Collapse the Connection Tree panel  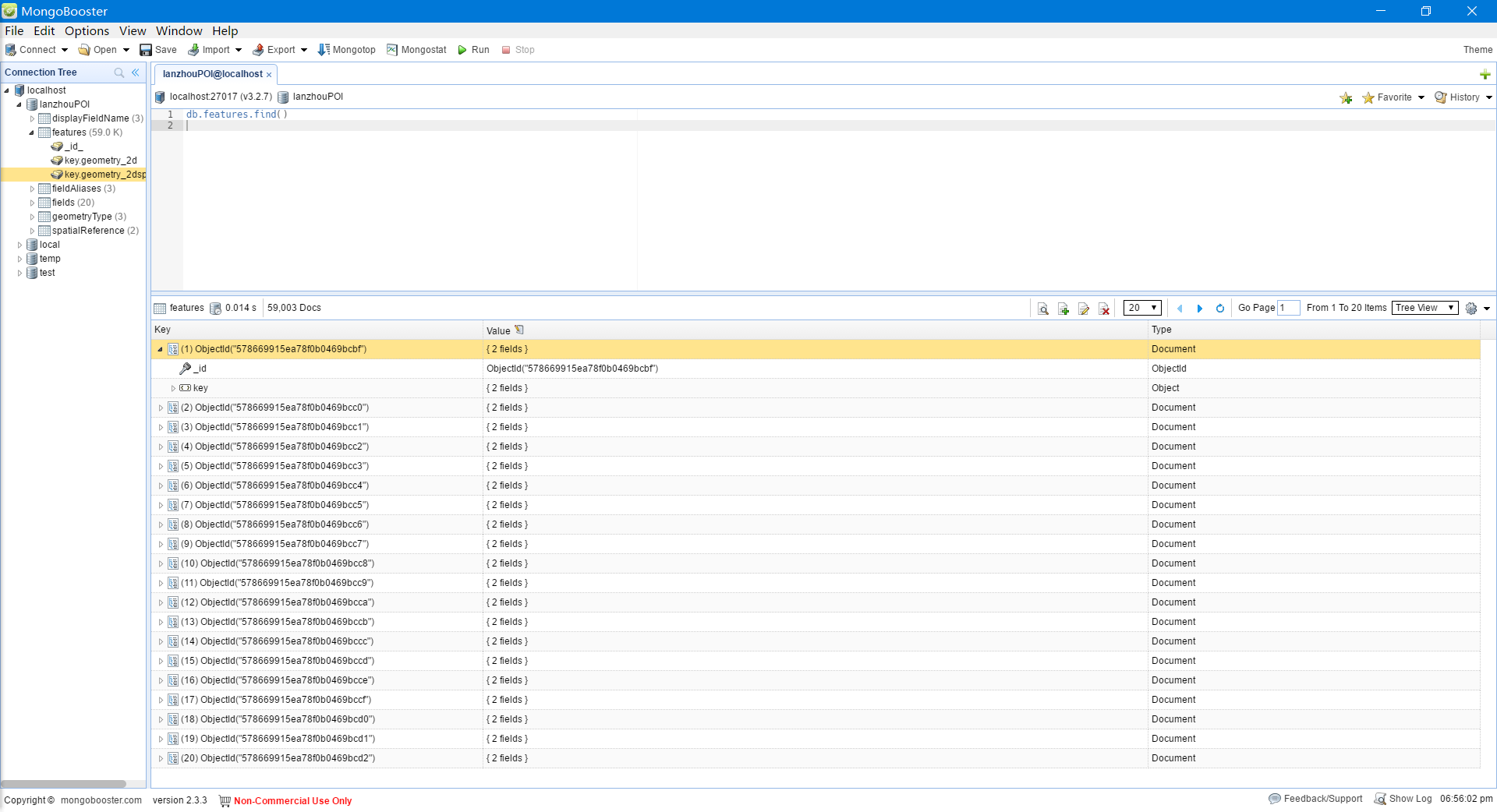pos(136,72)
